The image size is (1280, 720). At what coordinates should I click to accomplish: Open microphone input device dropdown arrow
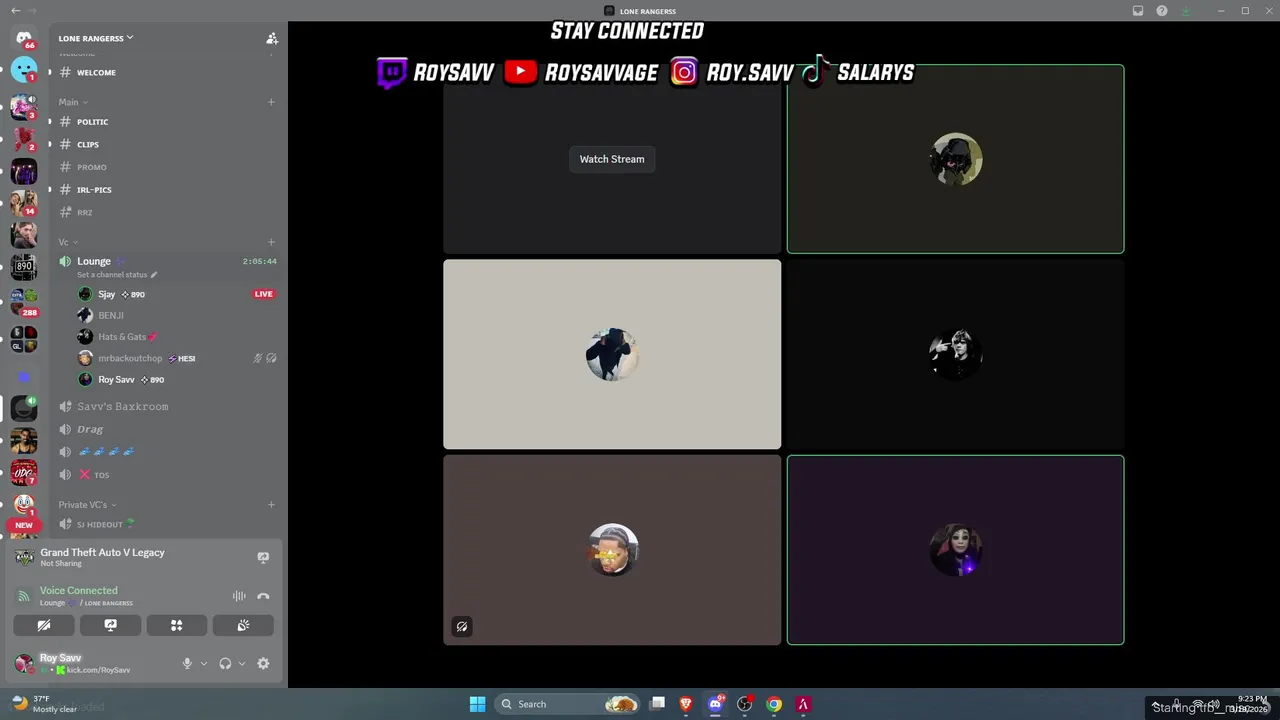[x=204, y=663]
